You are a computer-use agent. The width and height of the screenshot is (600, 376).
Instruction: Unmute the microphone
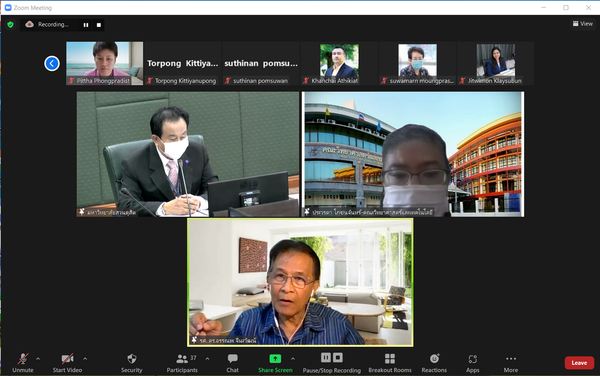tap(23, 363)
